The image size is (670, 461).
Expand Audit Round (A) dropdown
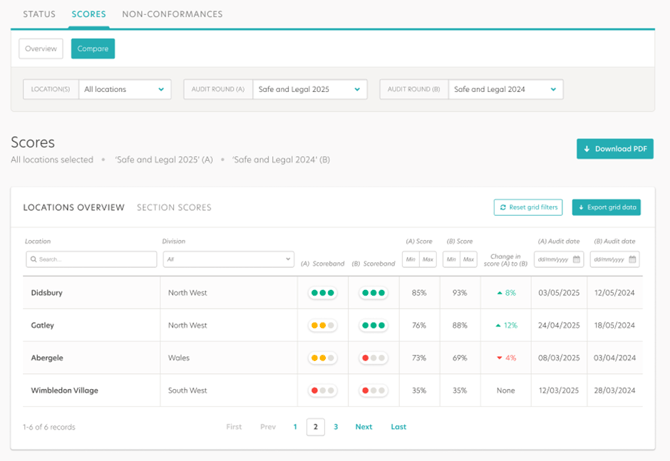[309, 89]
